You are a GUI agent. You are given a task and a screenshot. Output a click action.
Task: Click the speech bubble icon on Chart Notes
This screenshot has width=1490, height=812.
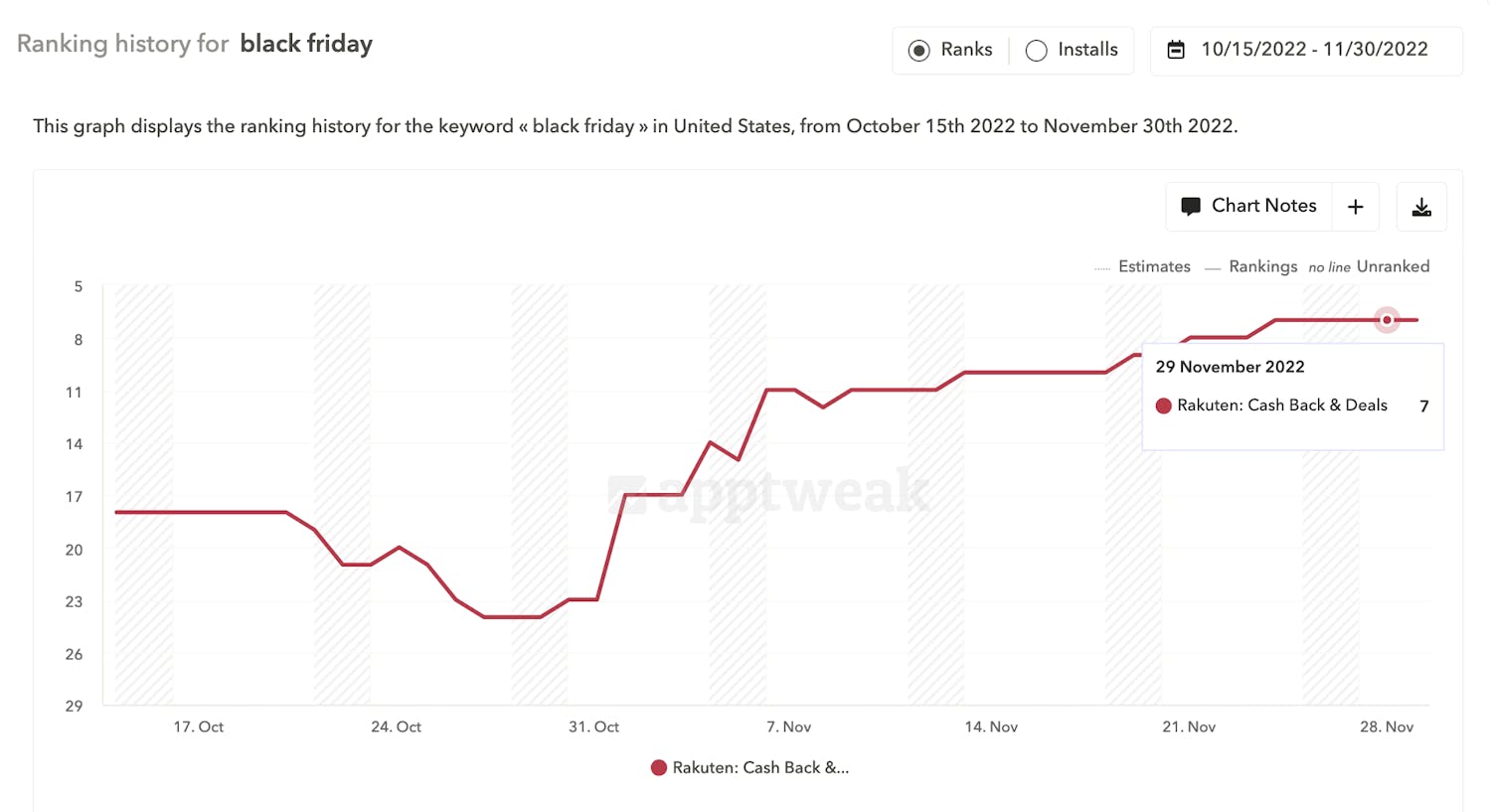[x=1190, y=206]
